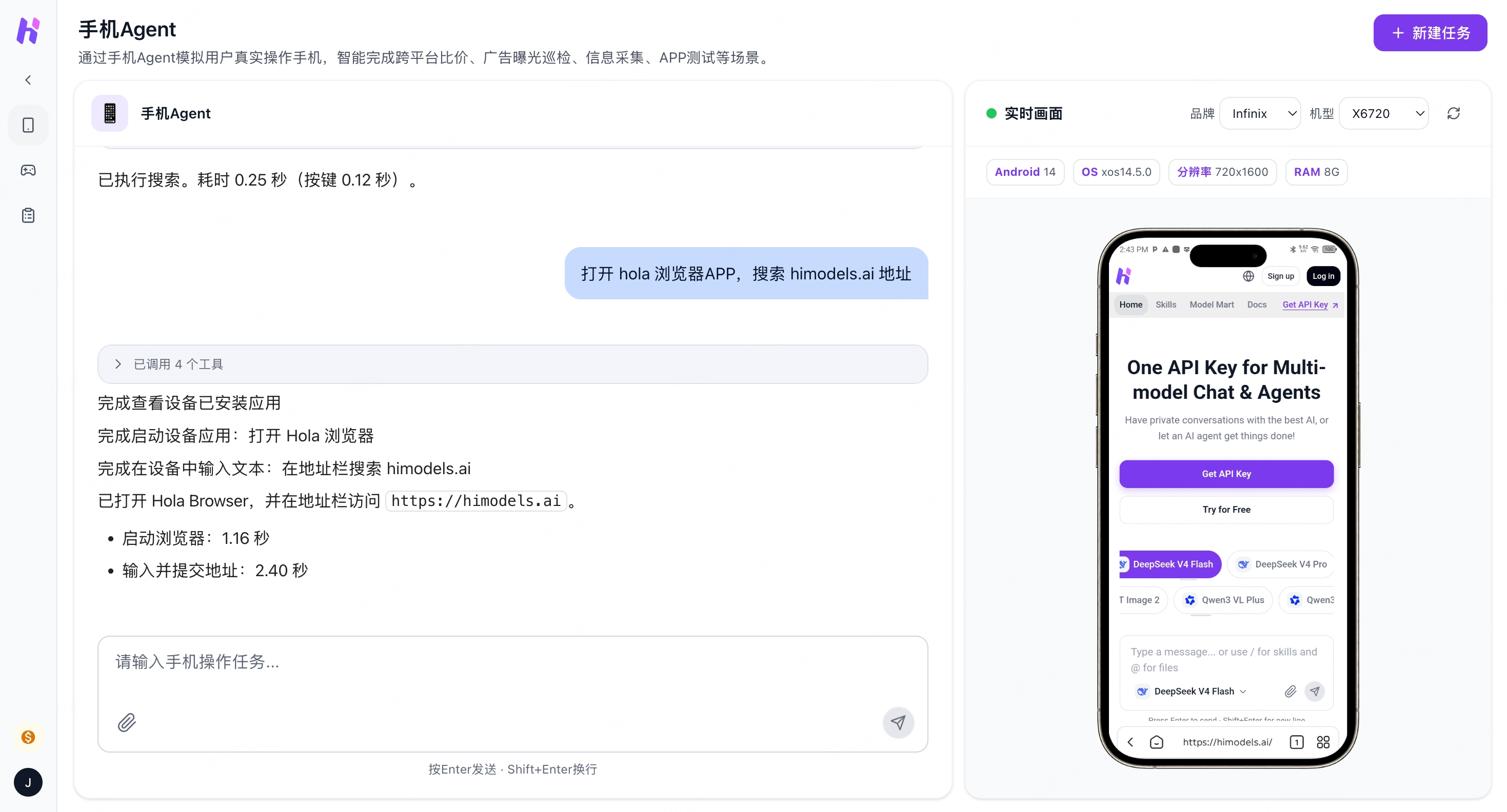This screenshot has width=1507, height=812.
Task: Open DeepSeek V4 Flash model selector on phone
Action: pyautogui.click(x=1191, y=691)
